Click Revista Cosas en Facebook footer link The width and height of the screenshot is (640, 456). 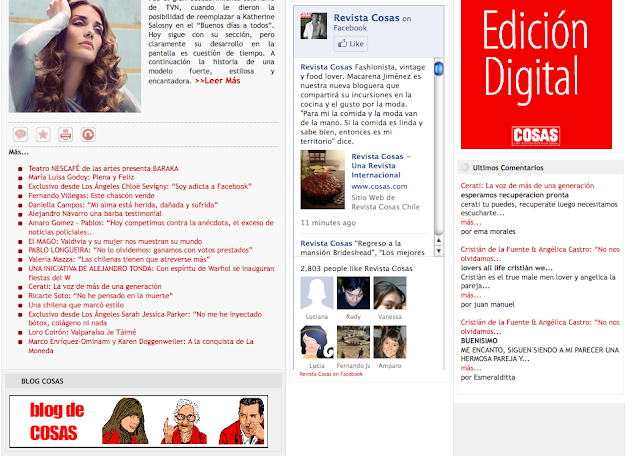[x=331, y=374]
